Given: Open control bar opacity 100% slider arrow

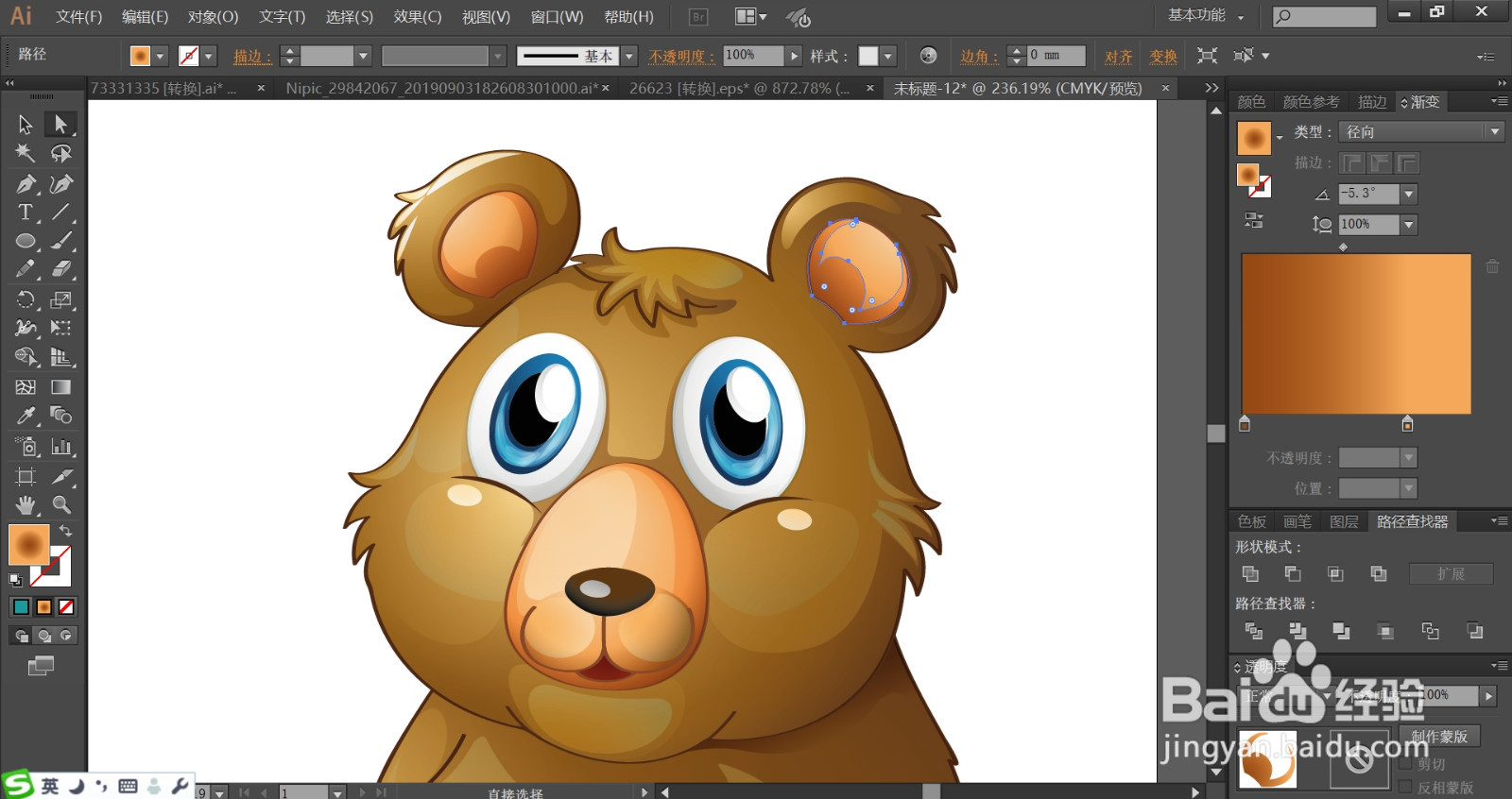Looking at the screenshot, I should (x=795, y=57).
